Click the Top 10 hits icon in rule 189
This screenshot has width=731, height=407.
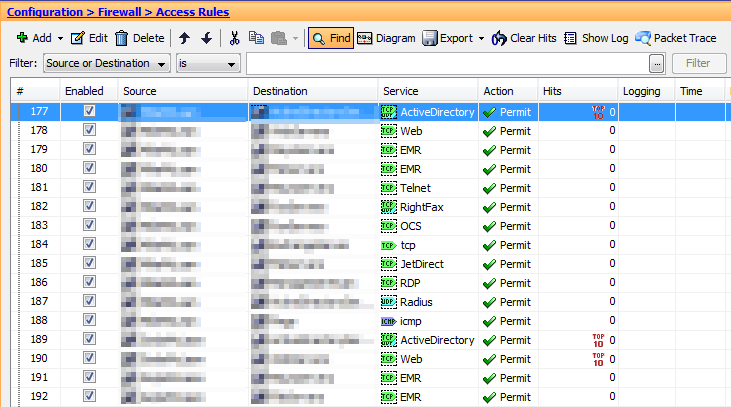tap(598, 340)
